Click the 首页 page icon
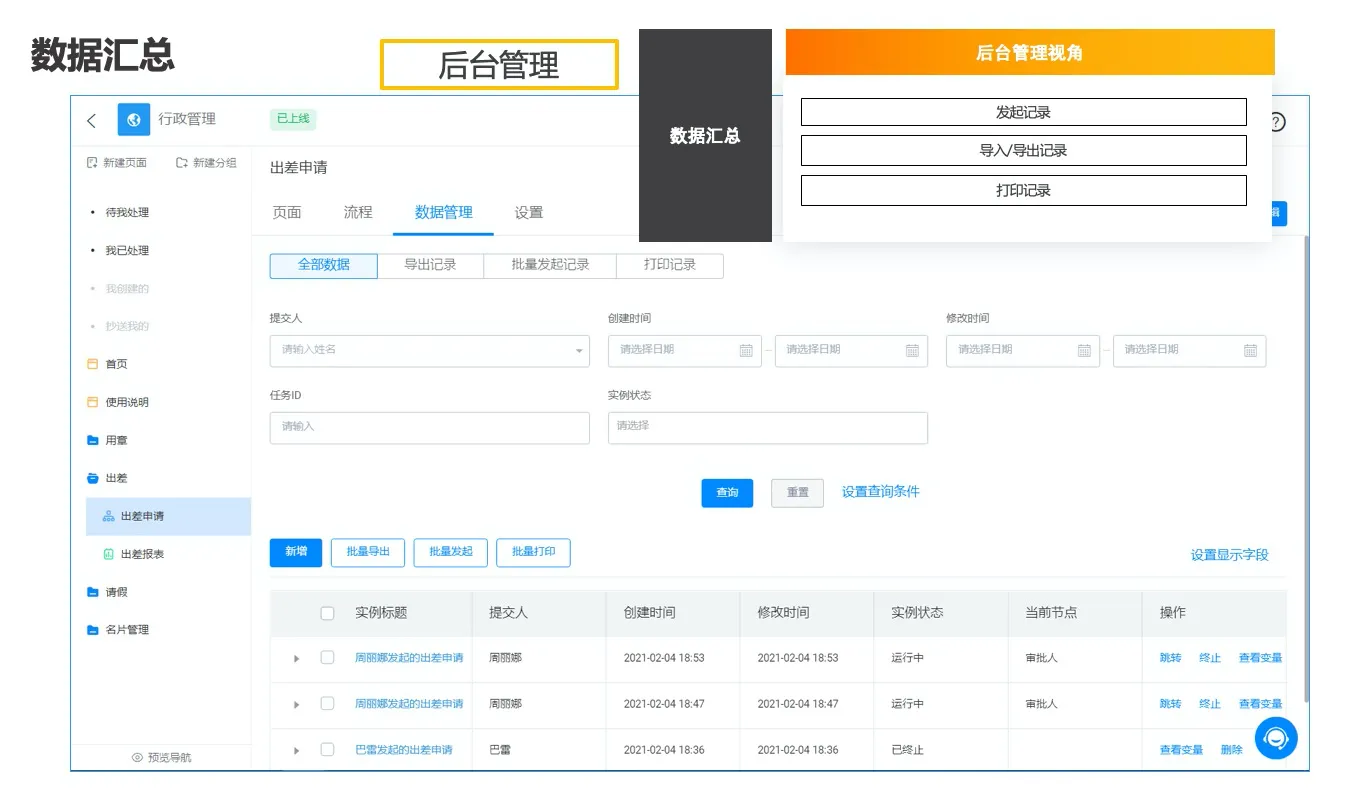The width and height of the screenshot is (1359, 788). [x=93, y=364]
